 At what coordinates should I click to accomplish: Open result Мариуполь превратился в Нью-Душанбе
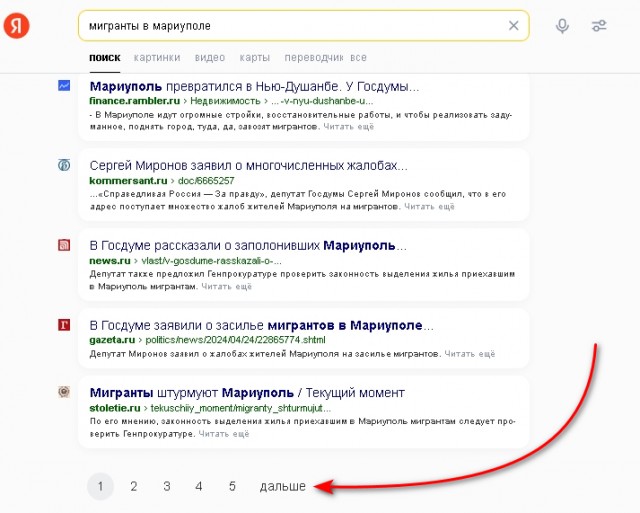pos(254,87)
